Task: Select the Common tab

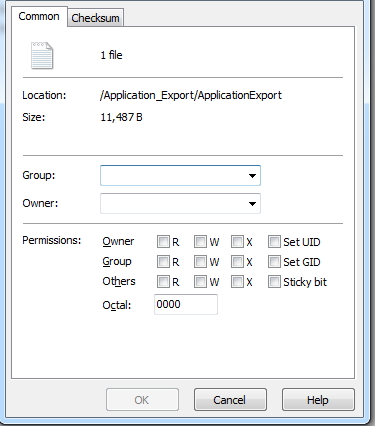Action: tap(39, 16)
